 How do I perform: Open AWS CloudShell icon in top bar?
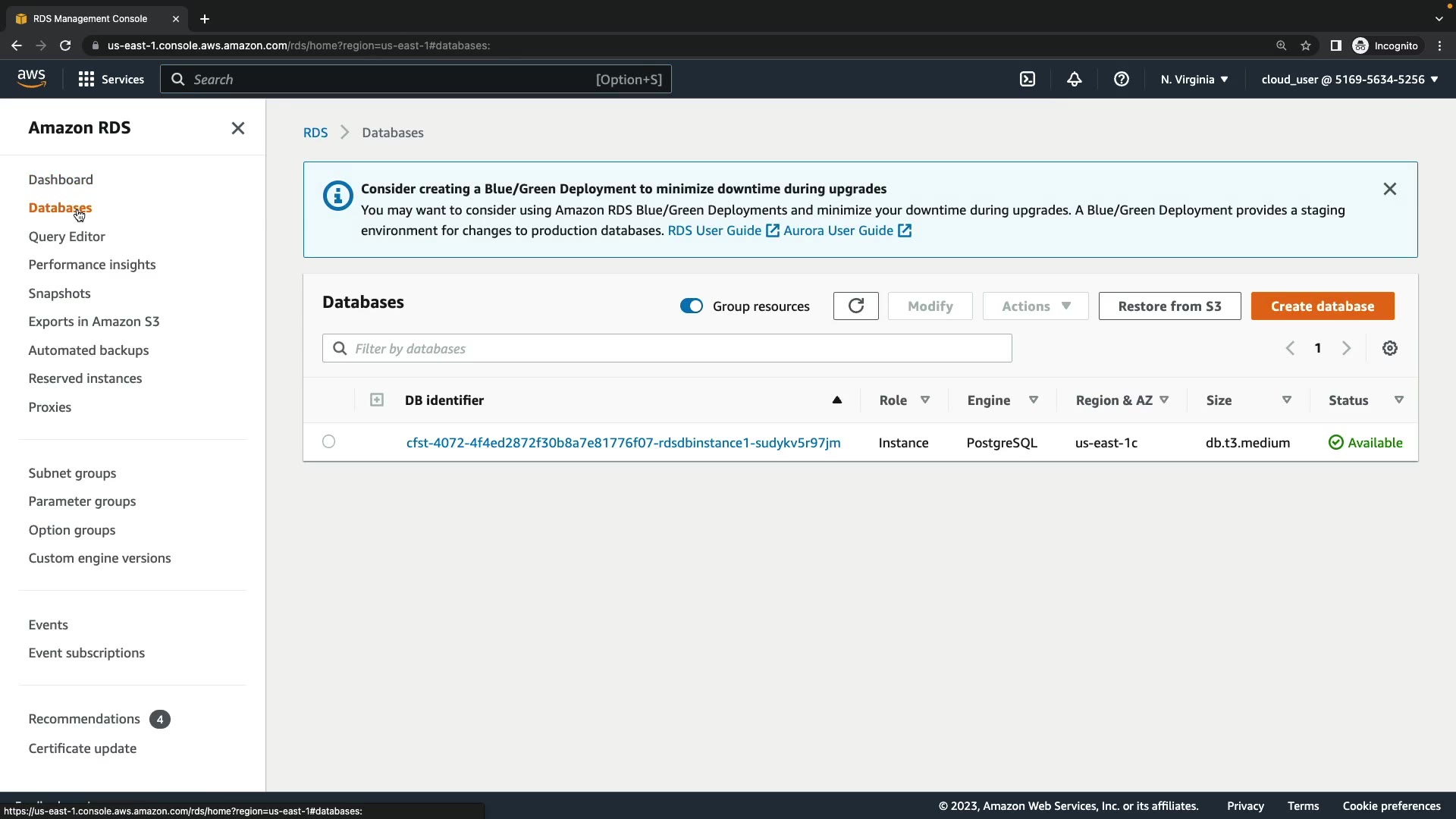pyautogui.click(x=1027, y=79)
